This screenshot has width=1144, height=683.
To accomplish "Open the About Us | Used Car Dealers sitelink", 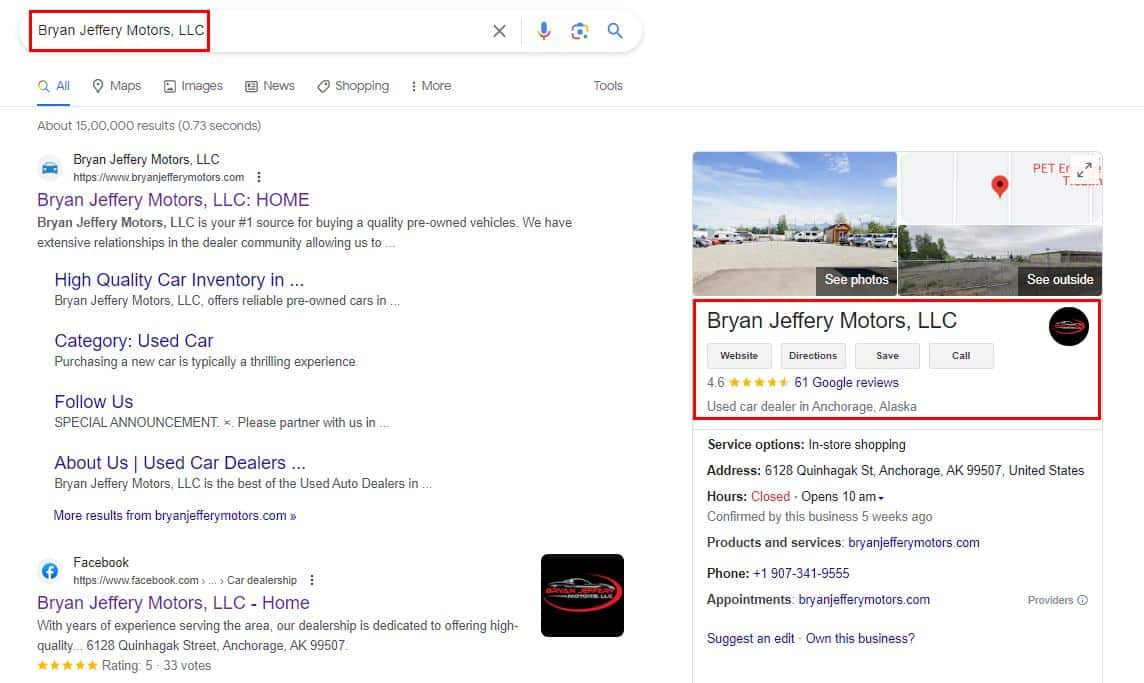I will point(180,463).
